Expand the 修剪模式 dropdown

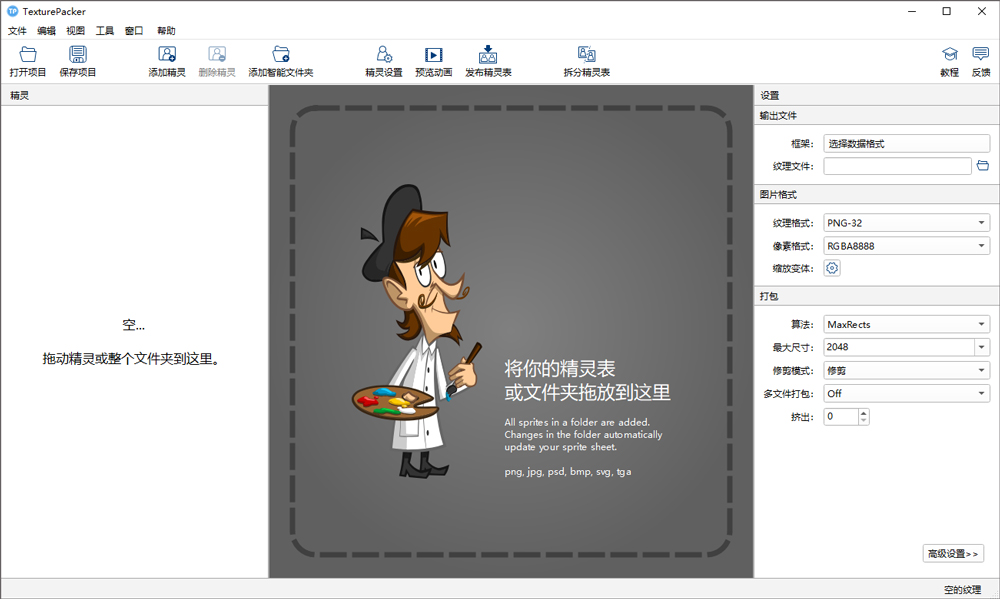(906, 370)
